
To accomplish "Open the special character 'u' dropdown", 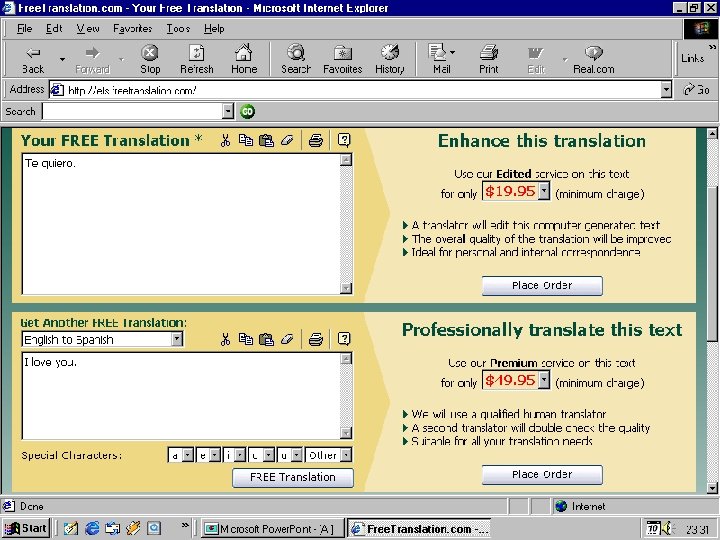I will click(x=297, y=455).
